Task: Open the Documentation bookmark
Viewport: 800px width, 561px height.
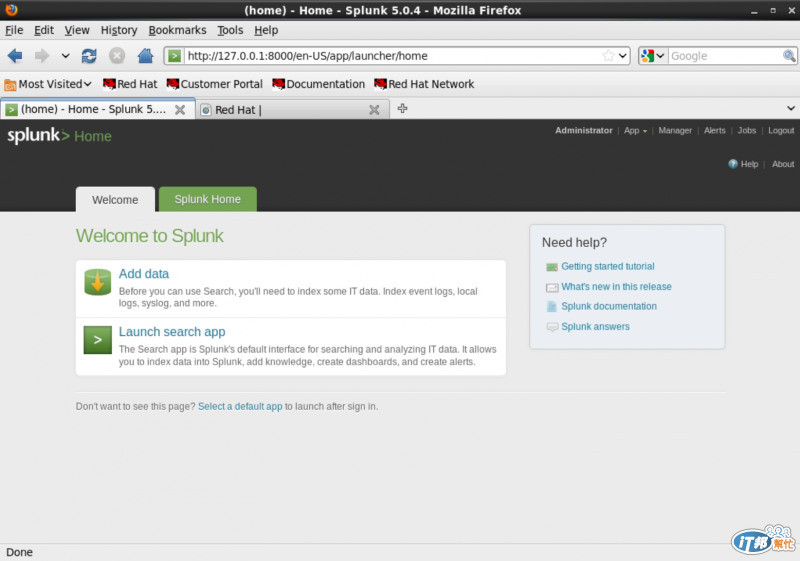Action: 318,84
